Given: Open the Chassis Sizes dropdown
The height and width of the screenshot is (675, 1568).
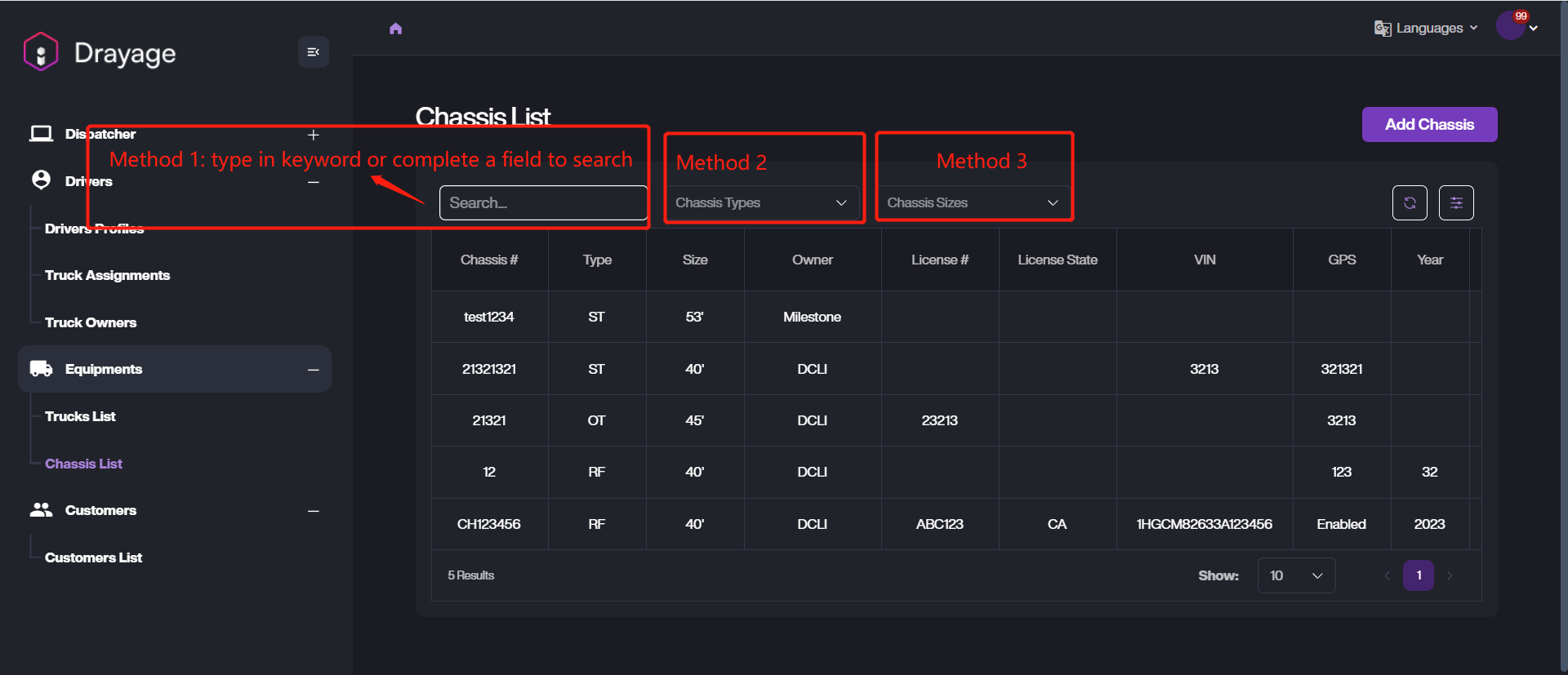Looking at the screenshot, I should [972, 202].
